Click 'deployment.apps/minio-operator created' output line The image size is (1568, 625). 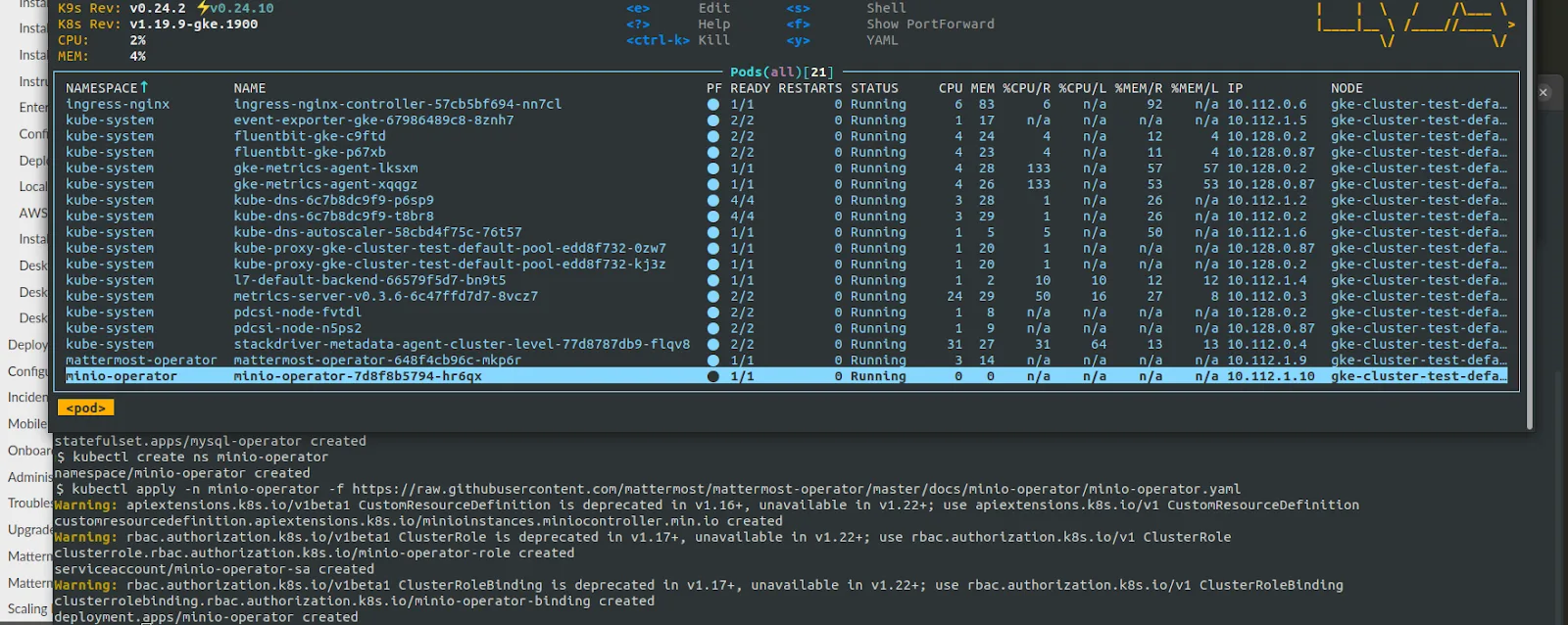206,617
